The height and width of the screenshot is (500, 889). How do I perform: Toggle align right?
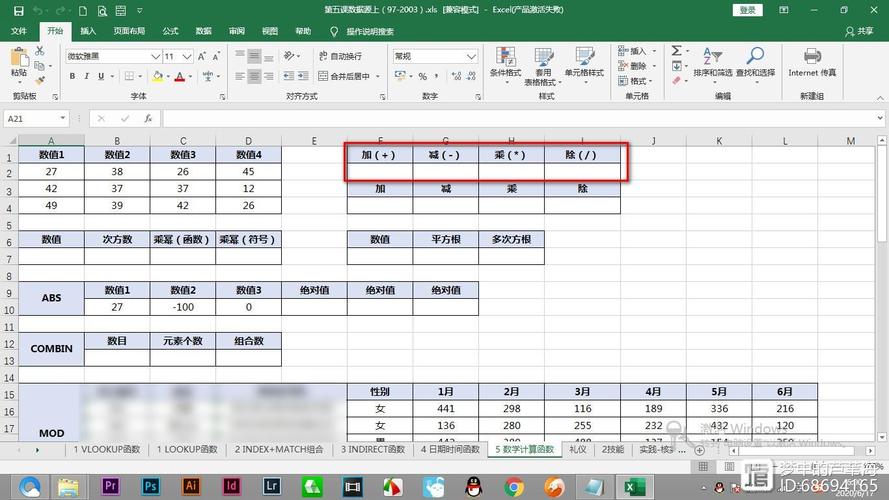(269, 76)
